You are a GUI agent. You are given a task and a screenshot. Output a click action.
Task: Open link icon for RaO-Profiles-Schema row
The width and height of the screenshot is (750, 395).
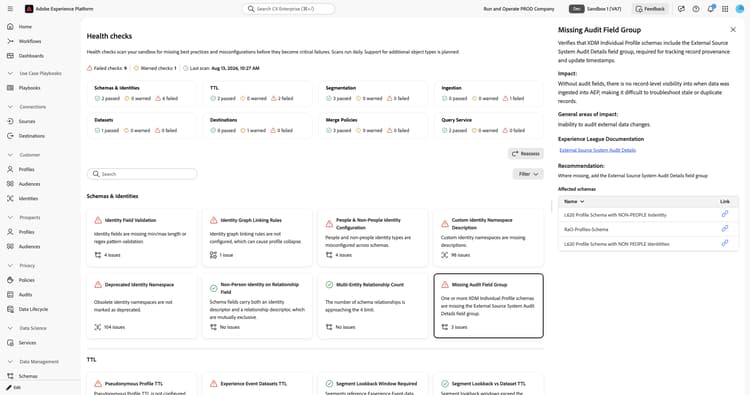(x=725, y=229)
